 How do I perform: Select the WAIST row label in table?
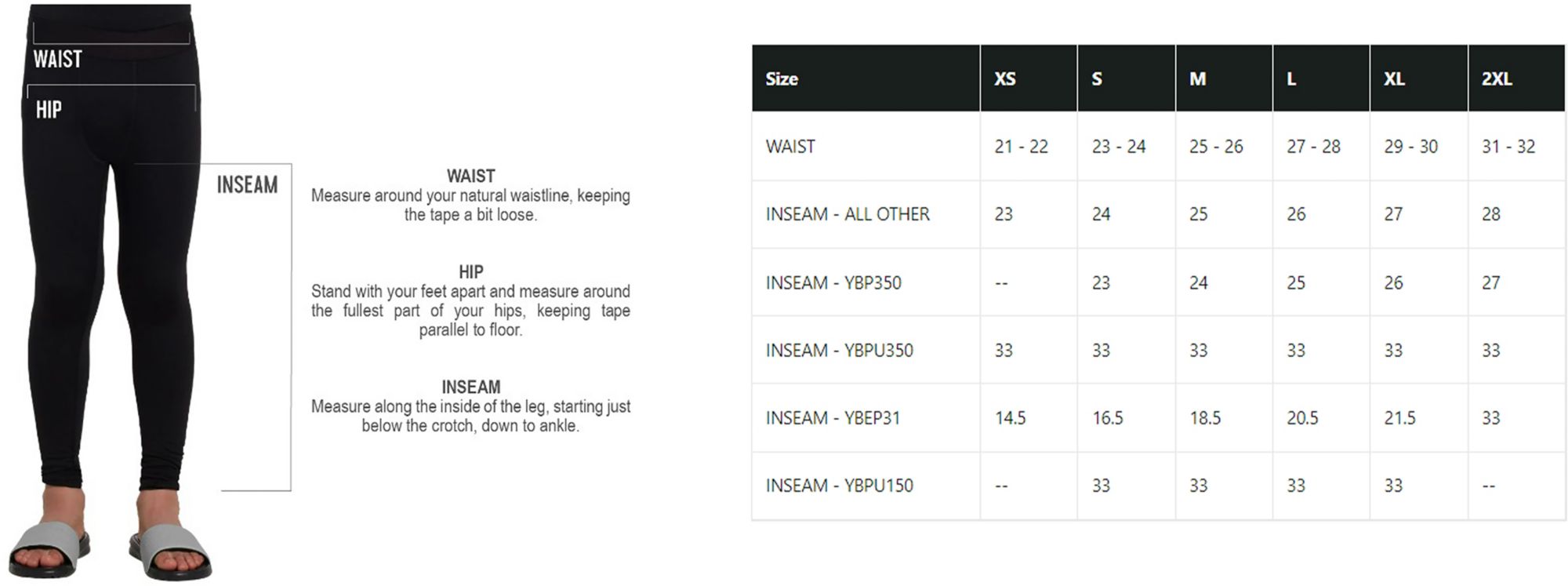(x=790, y=147)
